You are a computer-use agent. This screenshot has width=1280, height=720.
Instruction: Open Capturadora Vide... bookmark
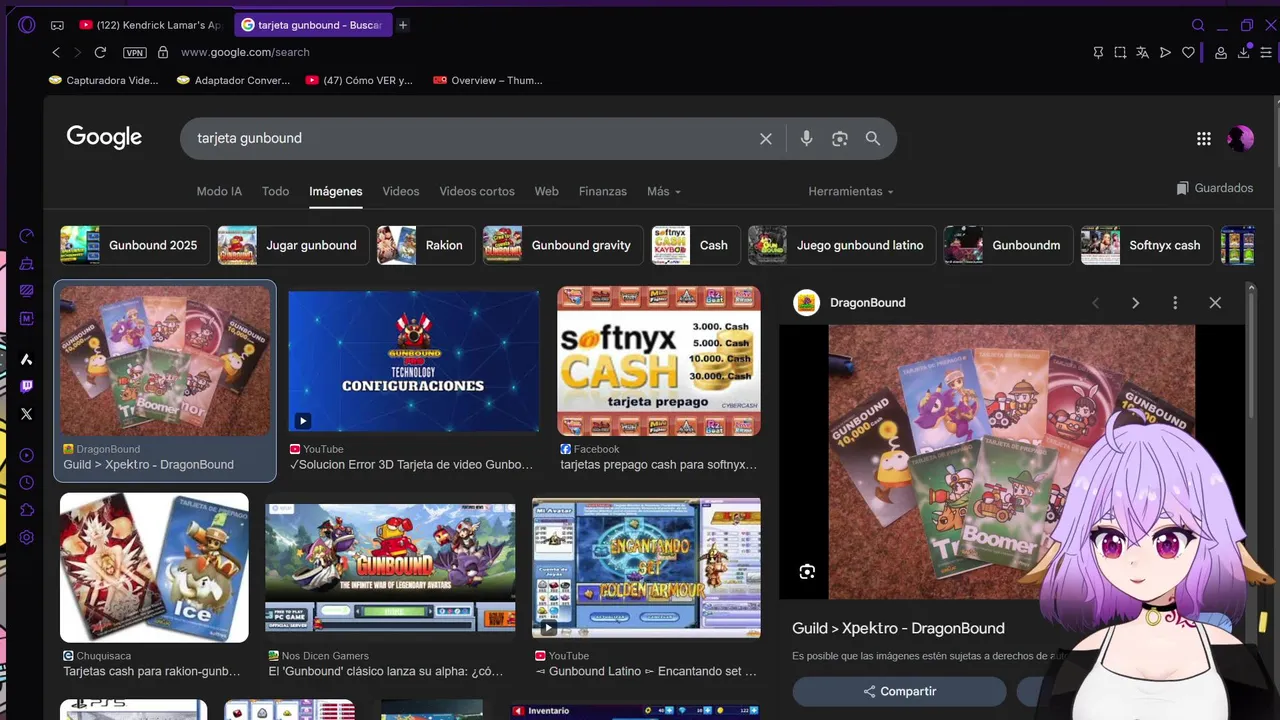(x=104, y=80)
